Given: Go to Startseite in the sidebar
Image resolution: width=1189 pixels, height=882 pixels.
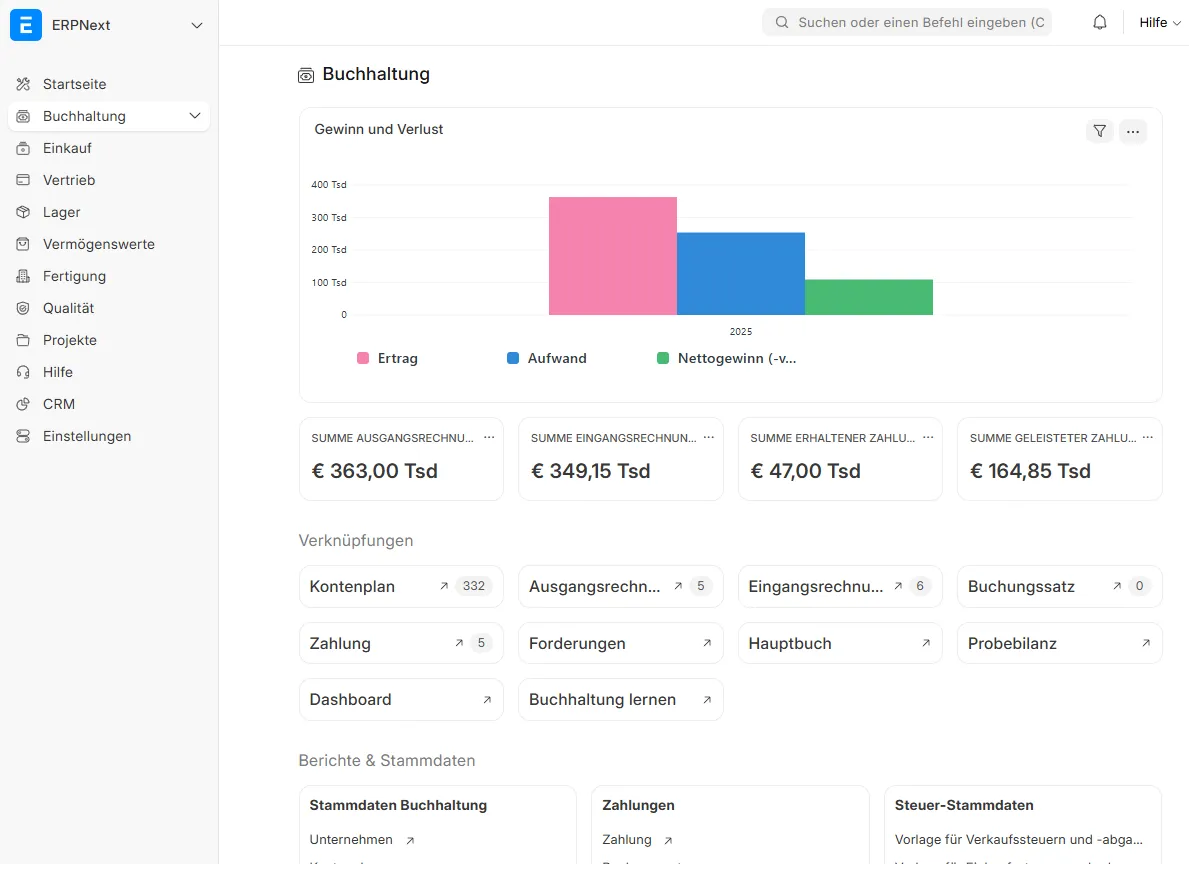Looking at the screenshot, I should tap(74, 84).
